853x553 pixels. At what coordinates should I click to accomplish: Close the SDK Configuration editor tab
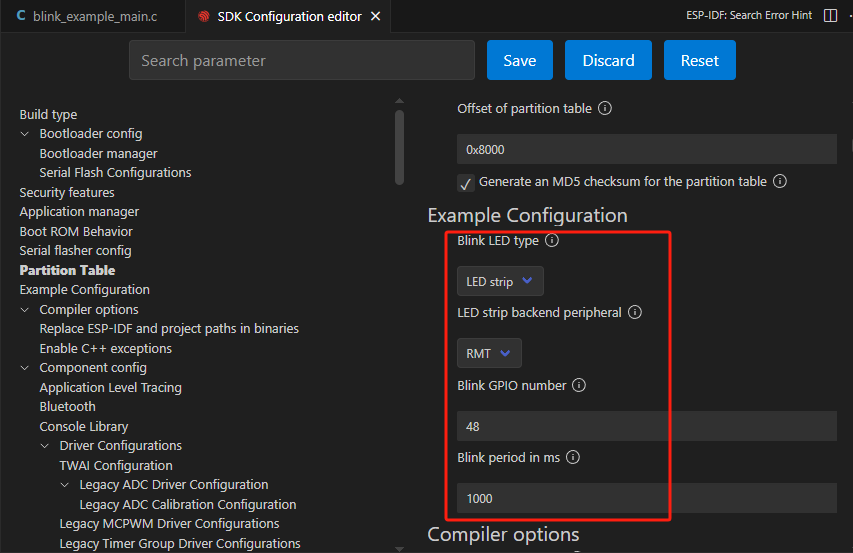[375, 16]
